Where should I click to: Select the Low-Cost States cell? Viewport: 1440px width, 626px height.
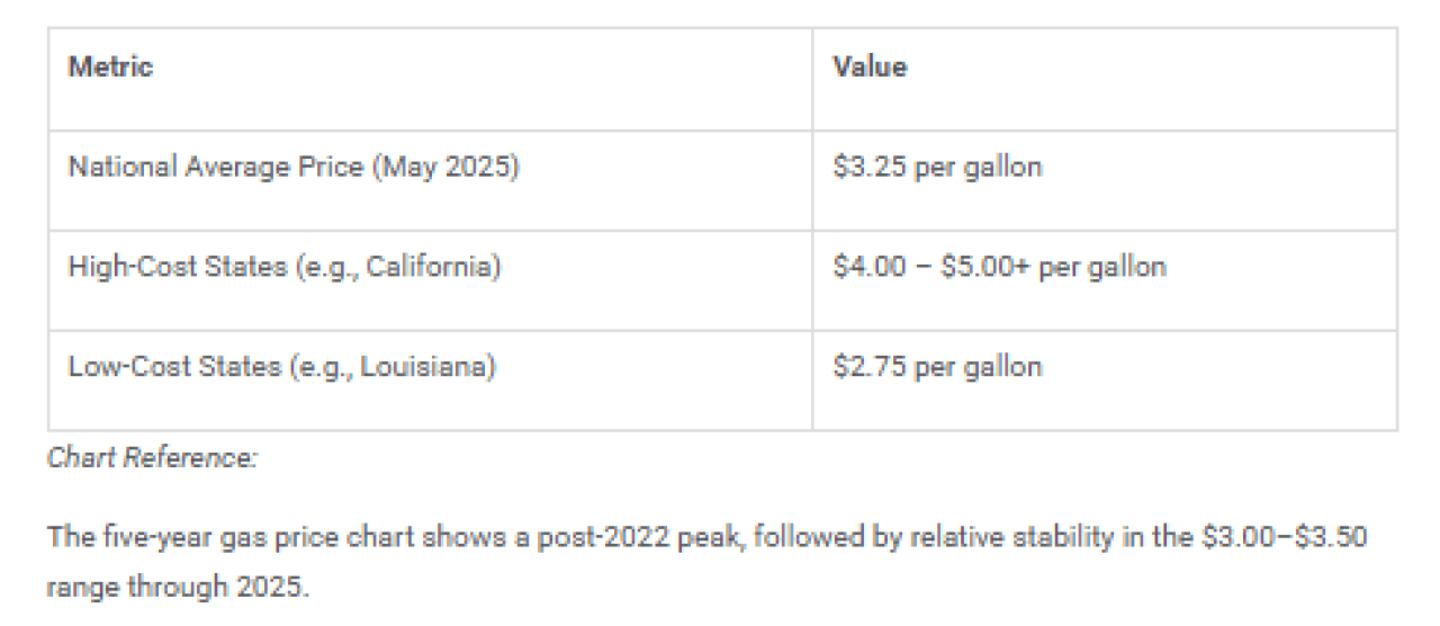[281, 367]
